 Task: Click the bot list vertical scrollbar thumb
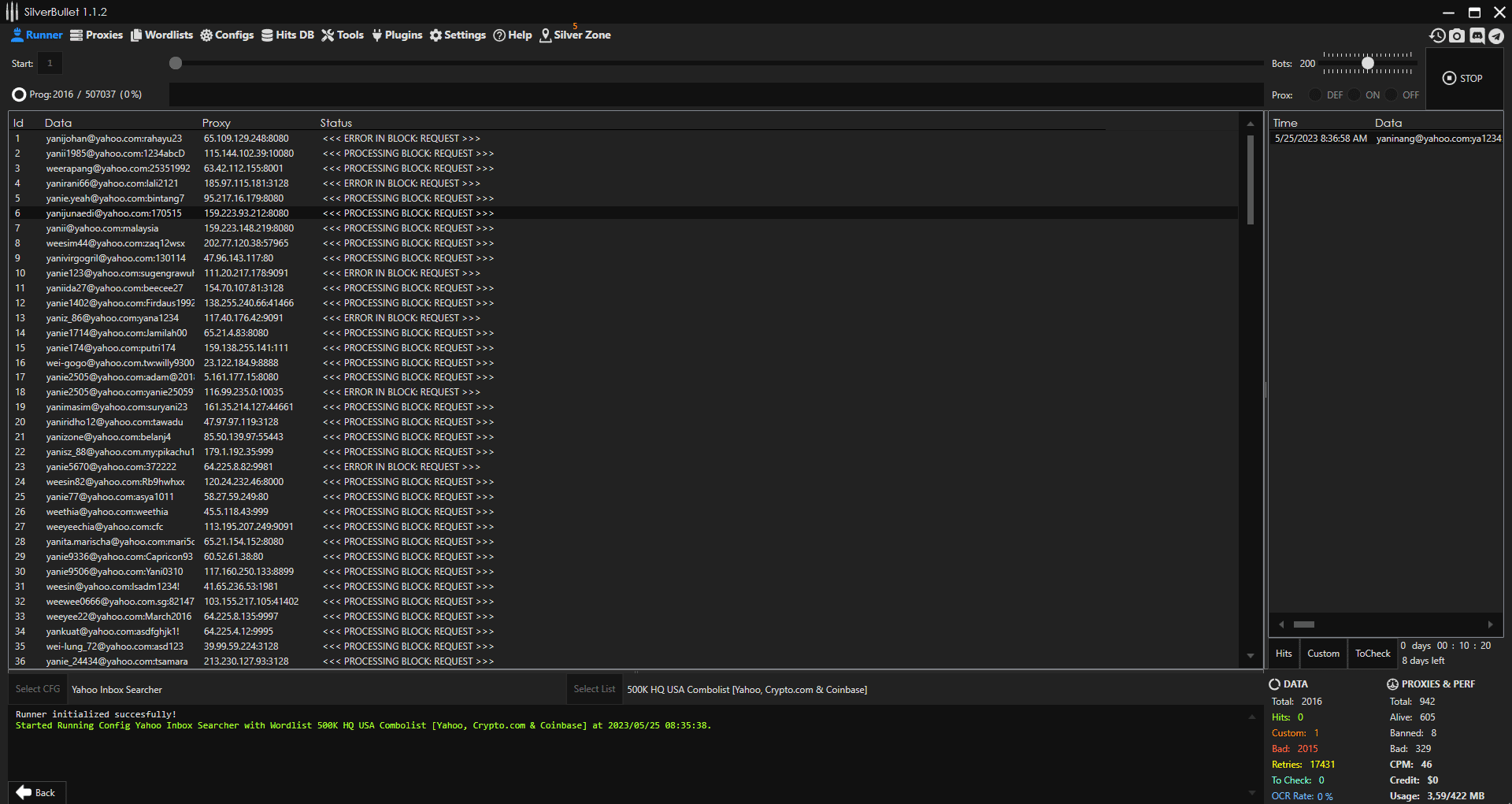(1250, 180)
